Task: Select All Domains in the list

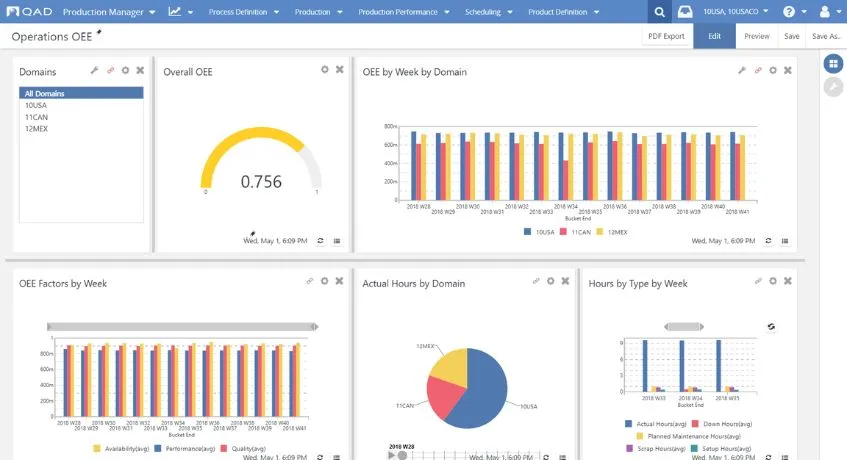Action: 81,93
